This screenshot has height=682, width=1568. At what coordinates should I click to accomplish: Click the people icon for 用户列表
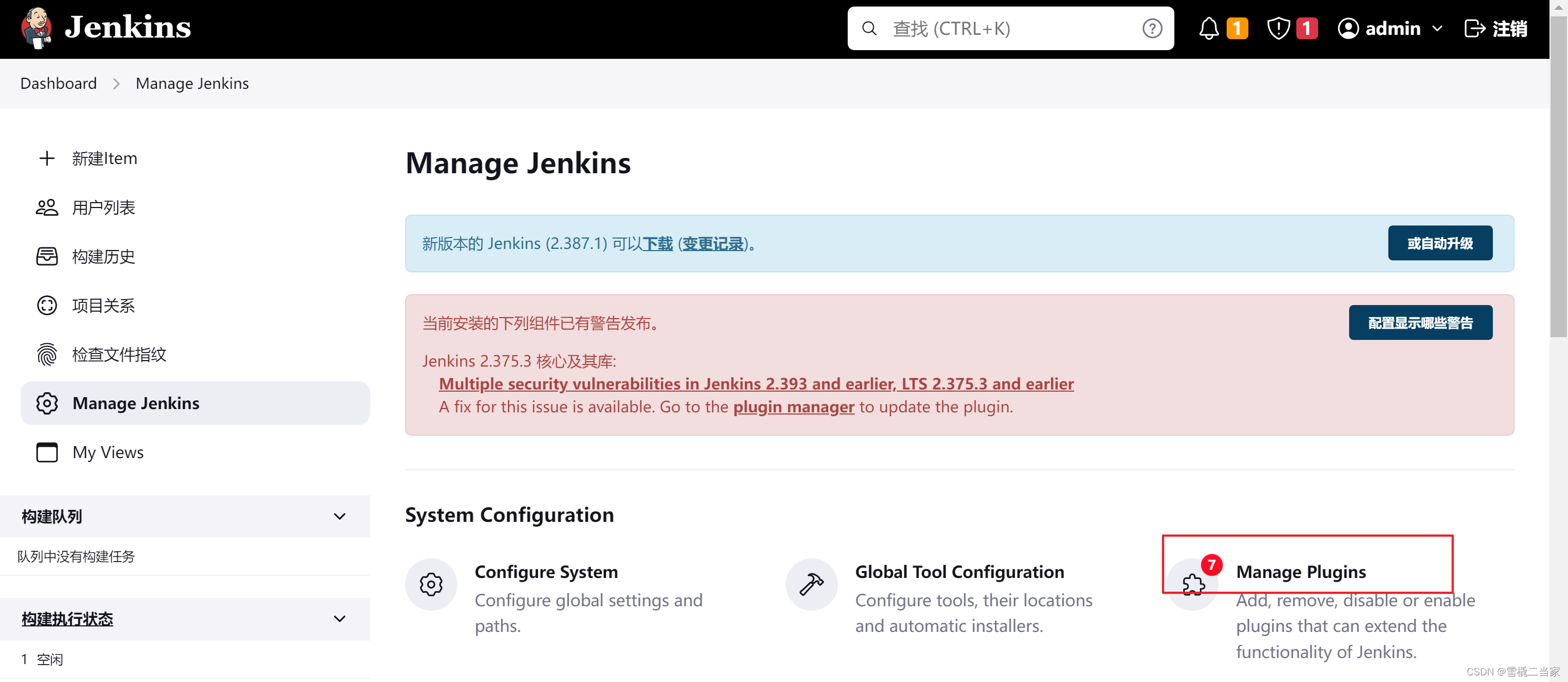click(47, 208)
